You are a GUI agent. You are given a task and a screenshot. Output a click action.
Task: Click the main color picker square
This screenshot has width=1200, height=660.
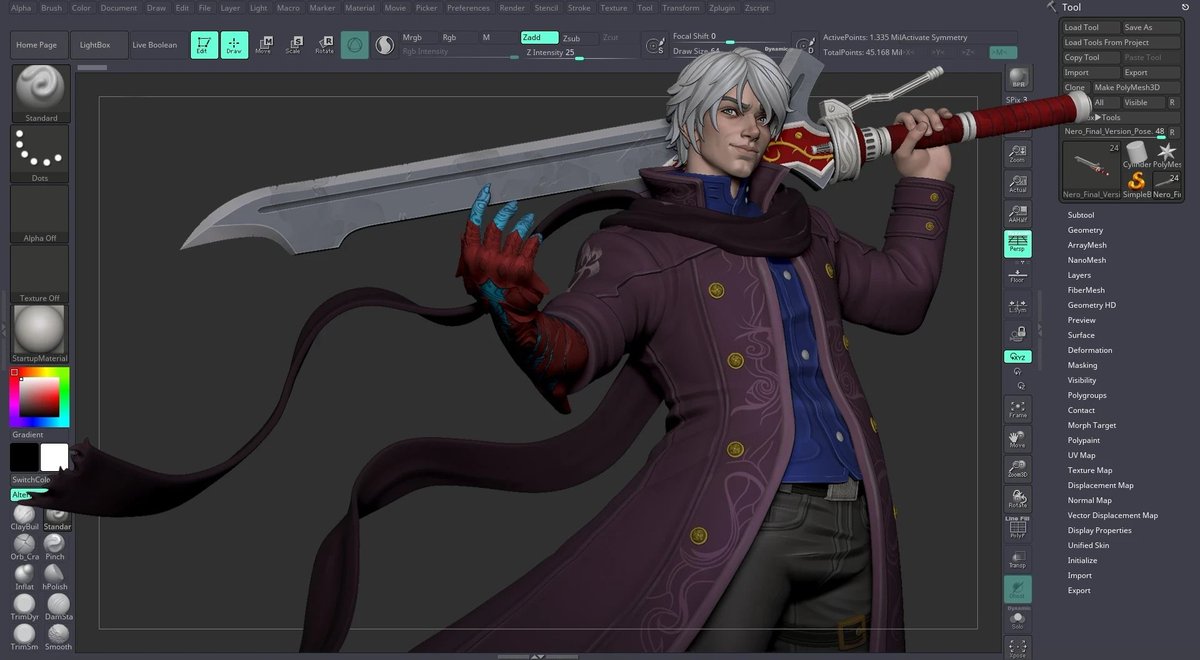pos(41,397)
